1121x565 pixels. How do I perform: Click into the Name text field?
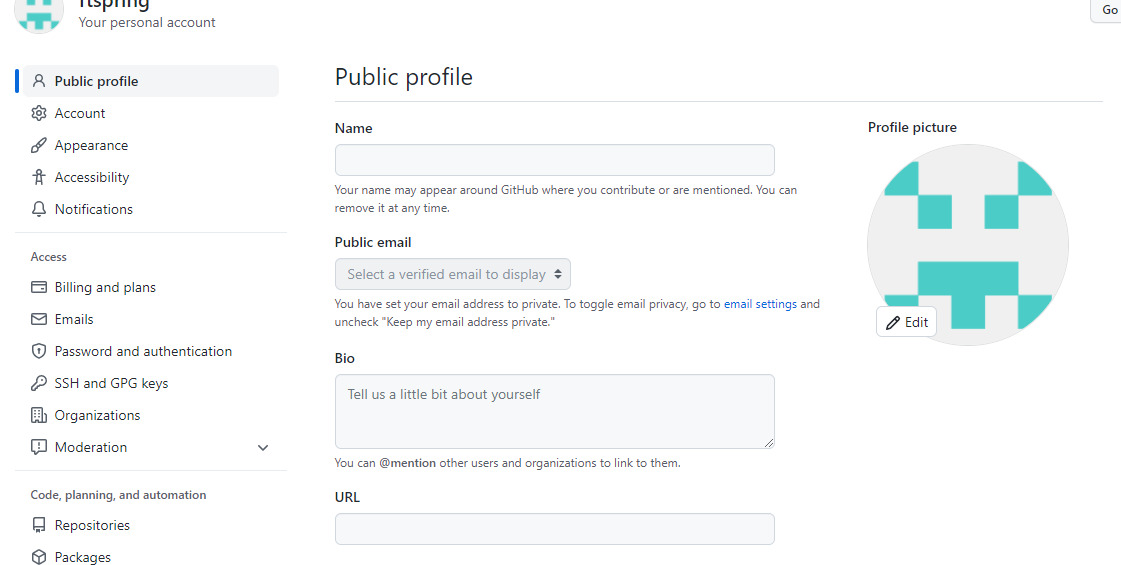(554, 160)
